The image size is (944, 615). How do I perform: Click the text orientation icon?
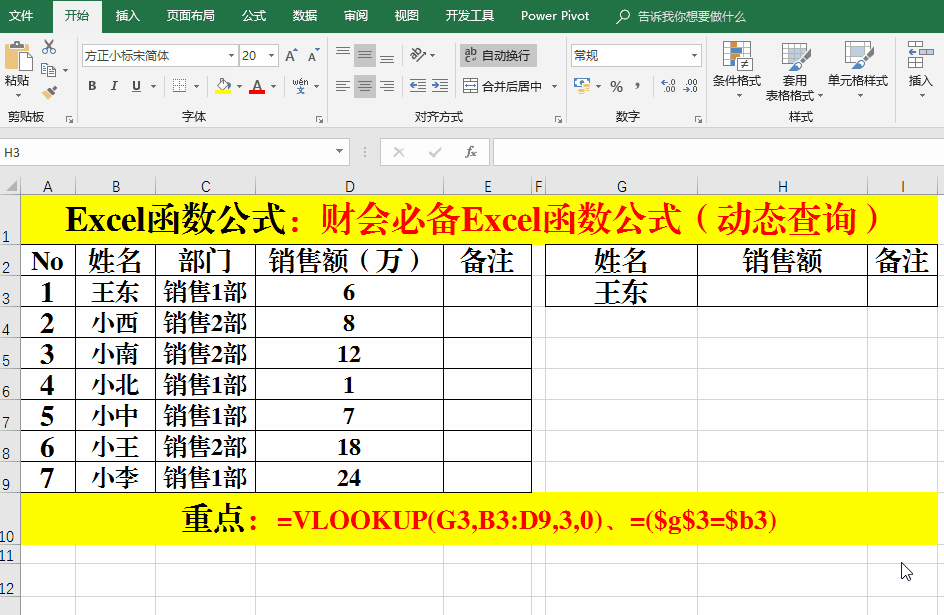point(418,55)
